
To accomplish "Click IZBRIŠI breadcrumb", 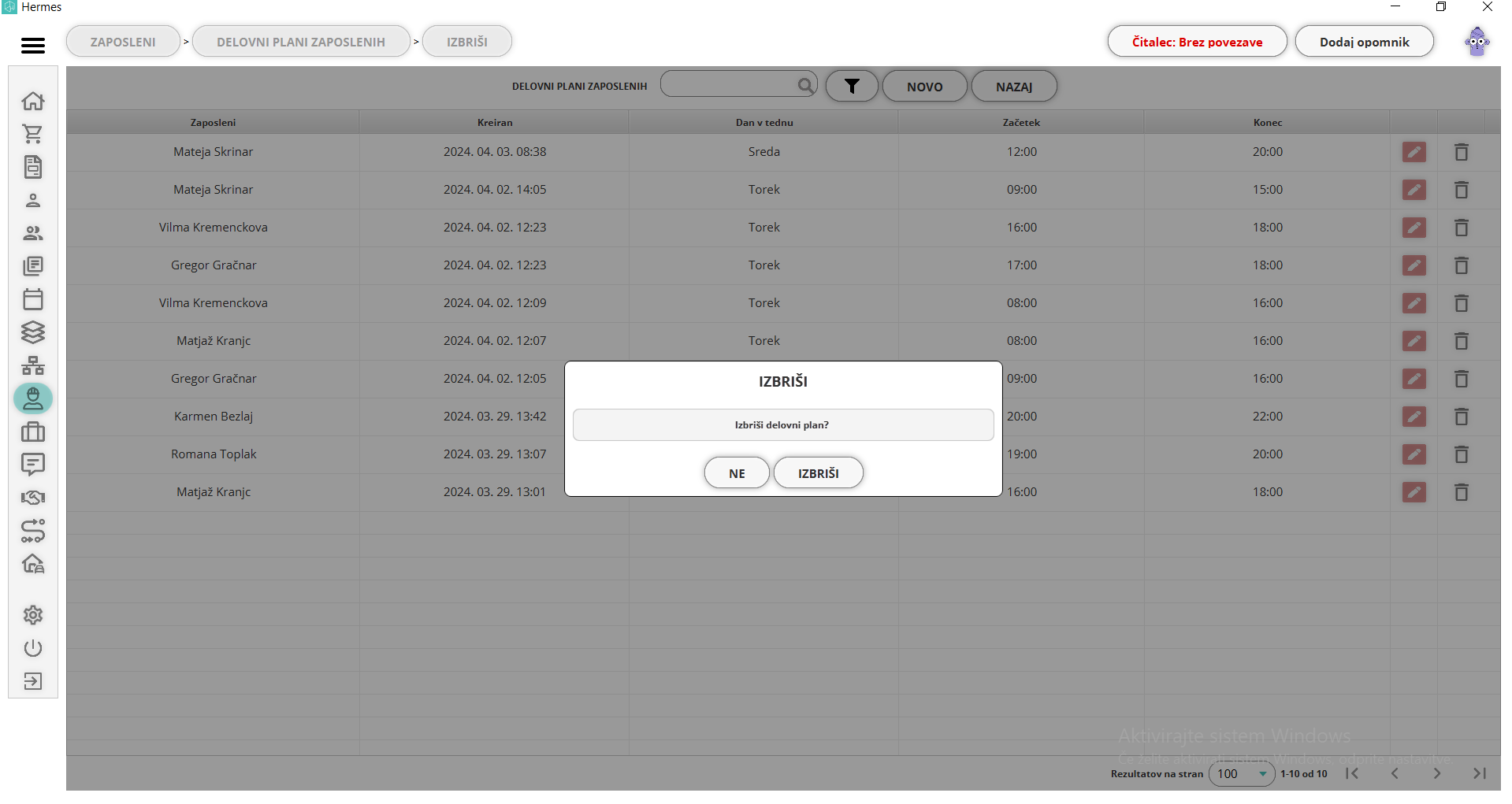I will (467, 42).
